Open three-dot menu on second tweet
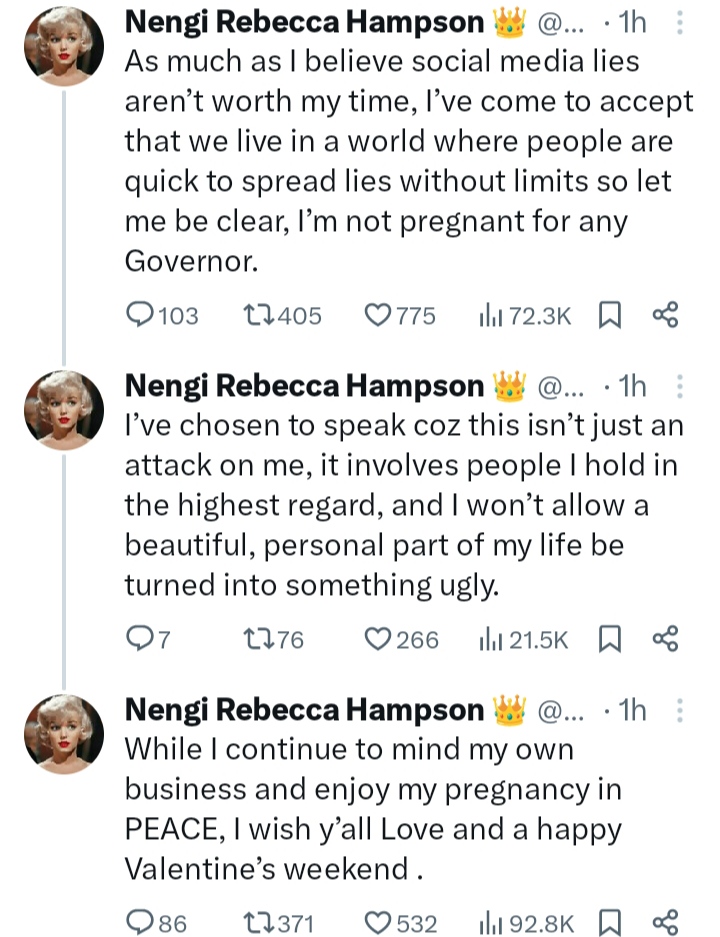 tap(680, 386)
